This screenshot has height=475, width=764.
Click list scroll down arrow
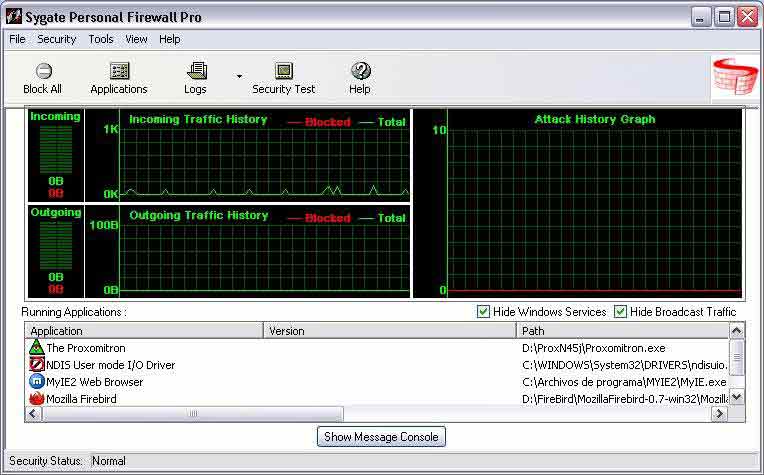pos(737,398)
